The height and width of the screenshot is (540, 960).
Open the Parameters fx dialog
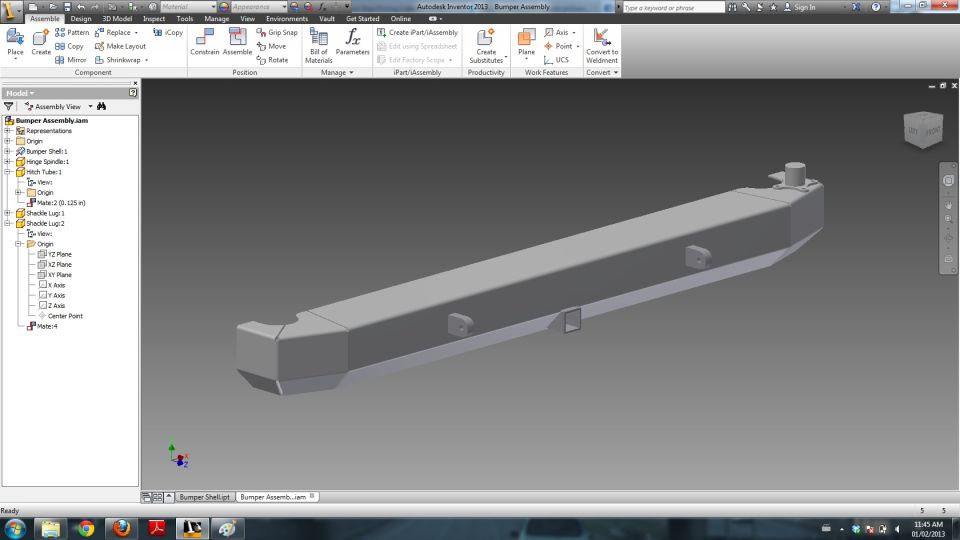pos(353,42)
